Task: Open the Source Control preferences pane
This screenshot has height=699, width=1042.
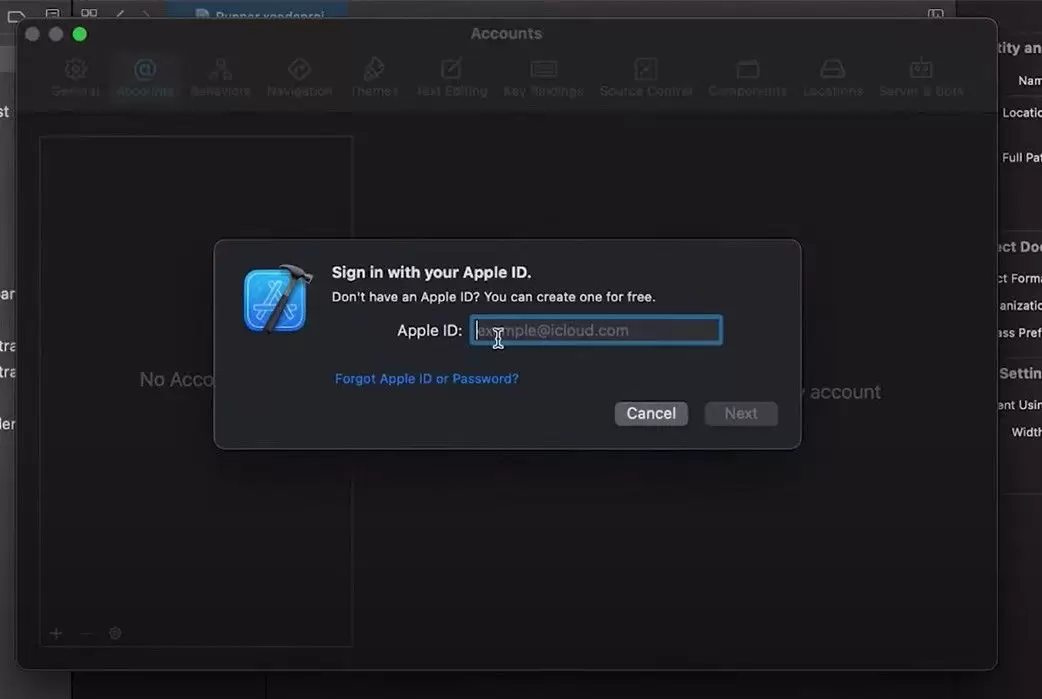Action: click(645, 75)
